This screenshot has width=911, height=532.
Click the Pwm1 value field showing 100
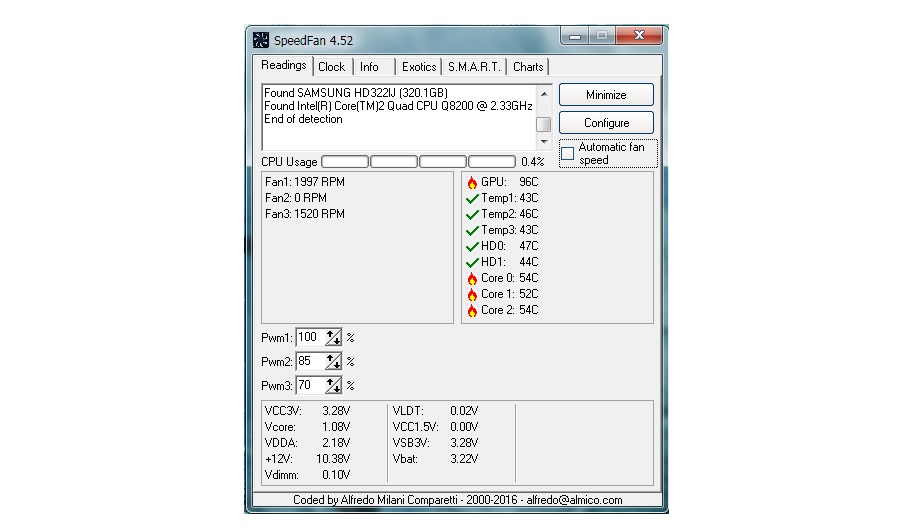310,337
